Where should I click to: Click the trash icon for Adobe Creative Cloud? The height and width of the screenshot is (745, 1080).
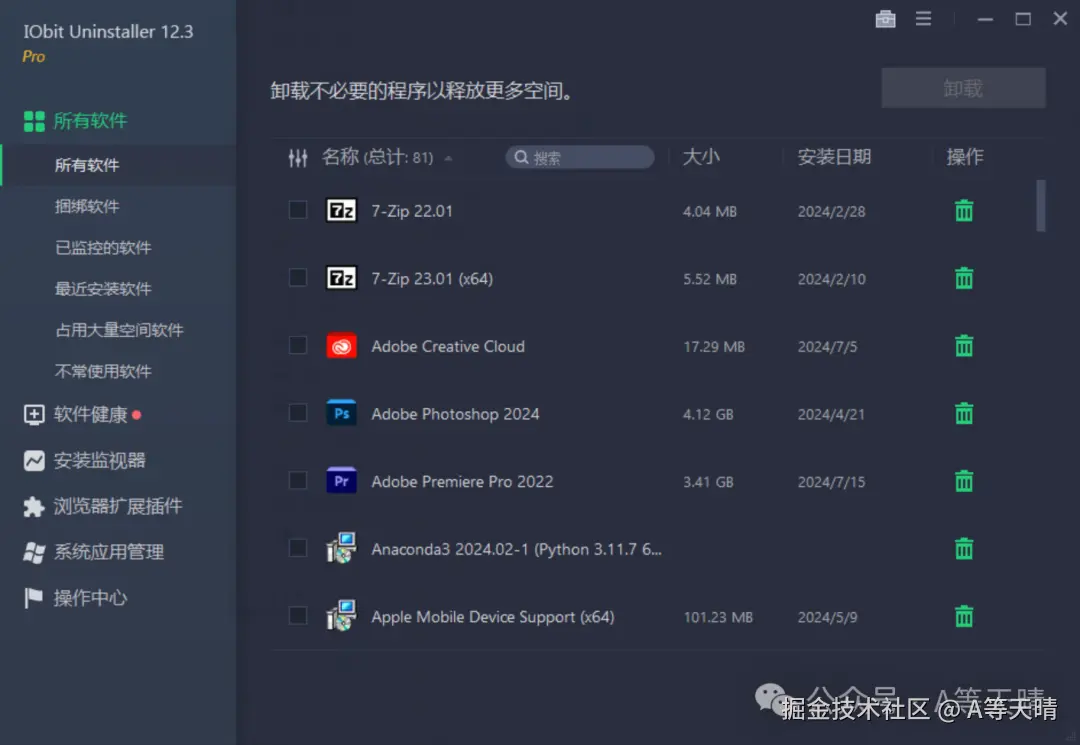click(964, 346)
